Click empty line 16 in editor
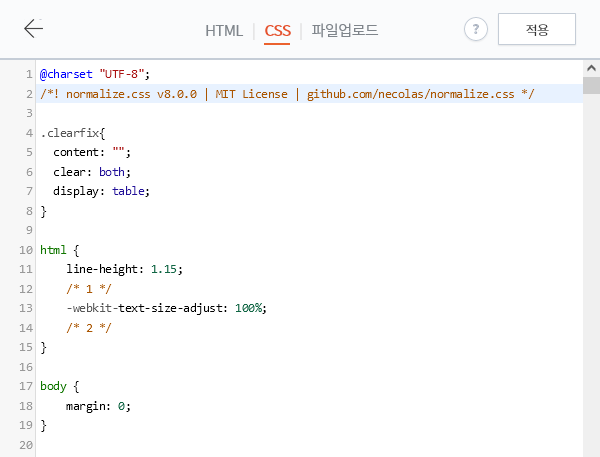The width and height of the screenshot is (600, 457). [x=309, y=367]
